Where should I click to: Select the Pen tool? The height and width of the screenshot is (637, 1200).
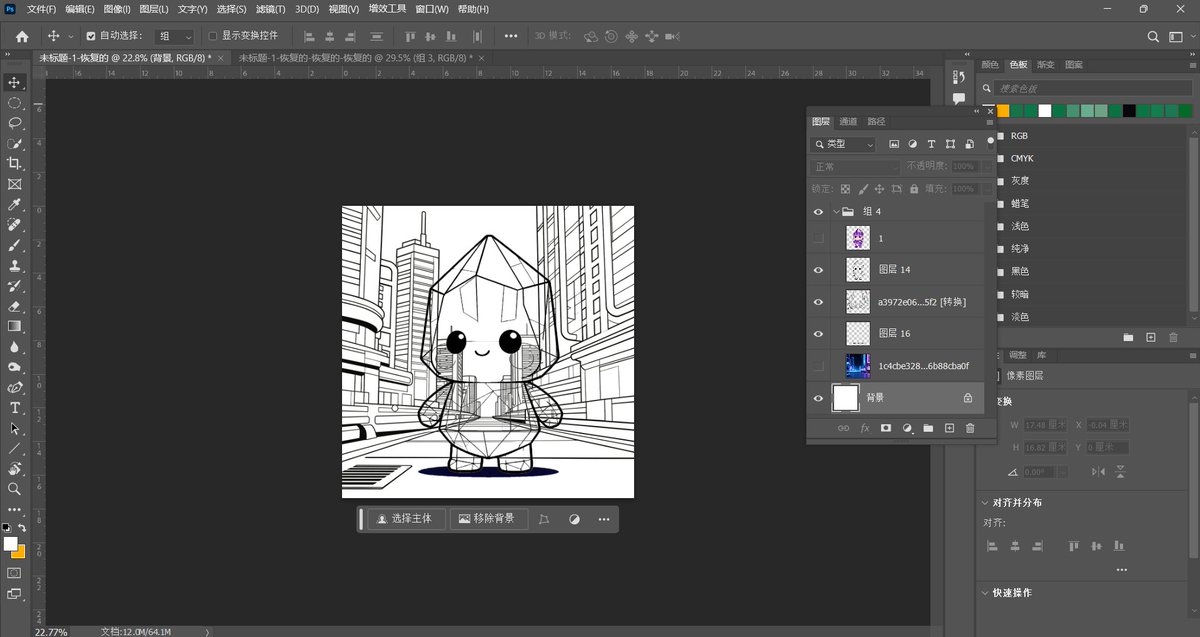(x=15, y=387)
